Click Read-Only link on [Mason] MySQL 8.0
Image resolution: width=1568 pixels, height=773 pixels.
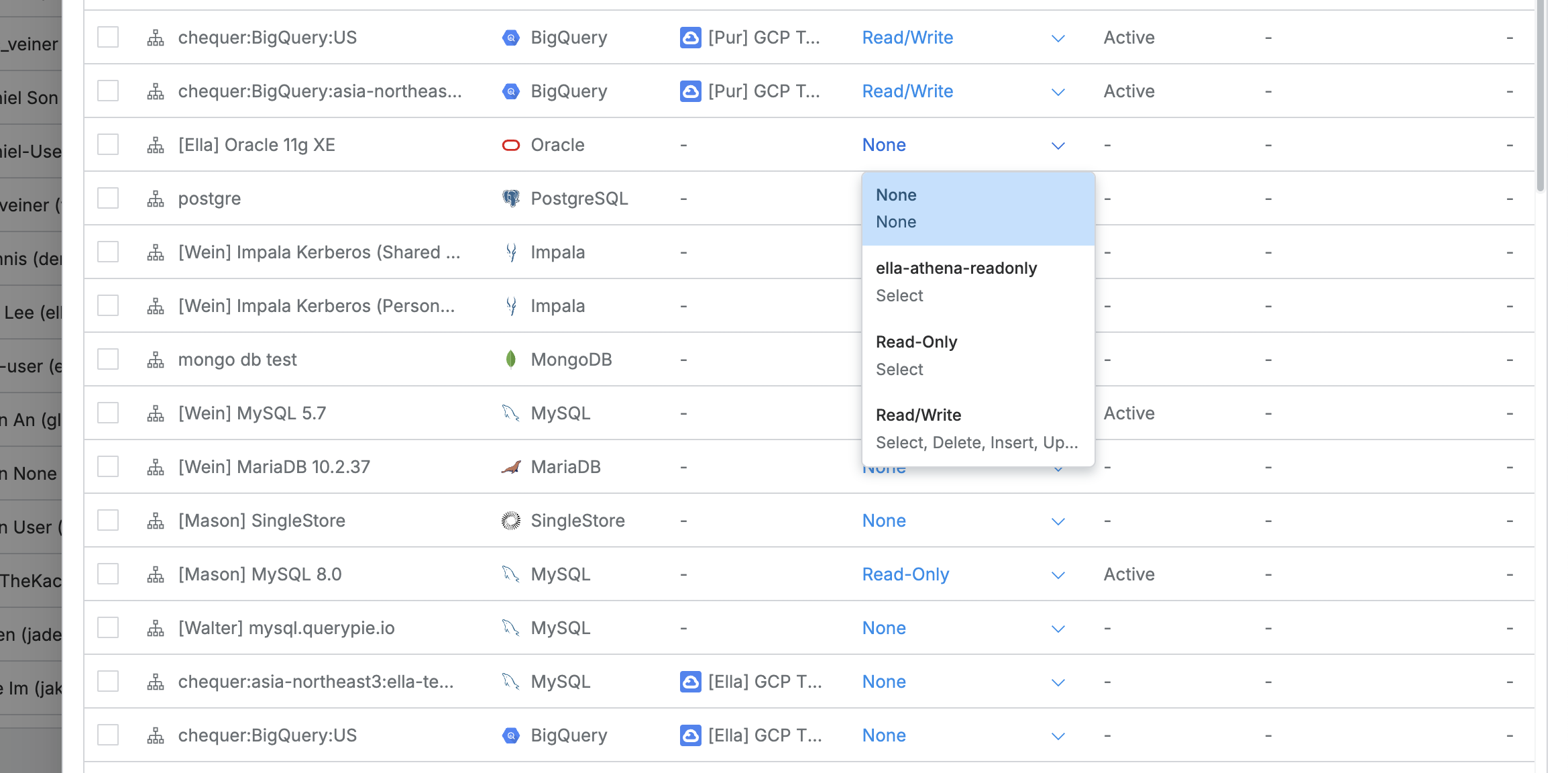point(905,574)
